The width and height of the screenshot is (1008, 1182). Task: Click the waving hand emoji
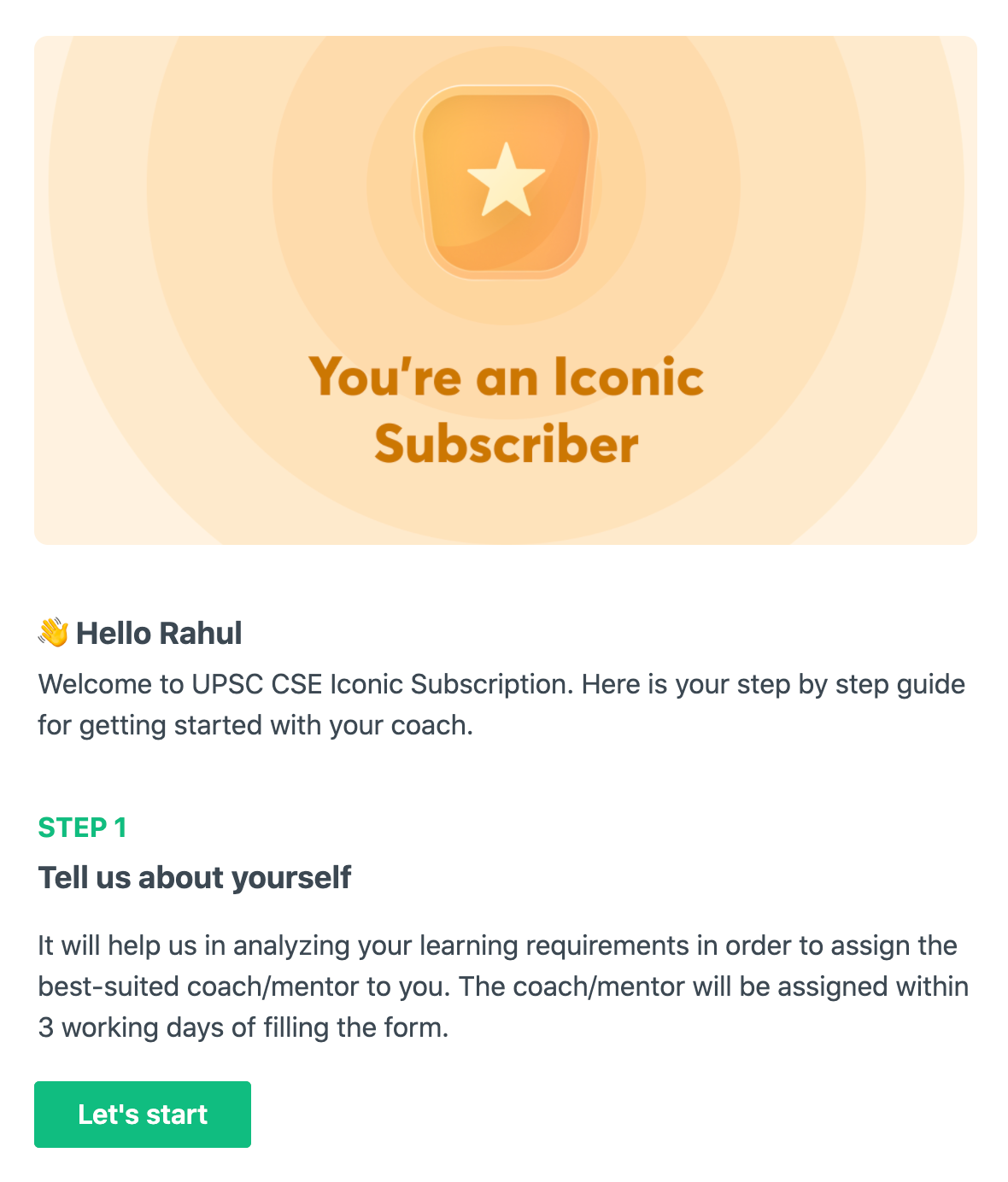[x=54, y=633]
